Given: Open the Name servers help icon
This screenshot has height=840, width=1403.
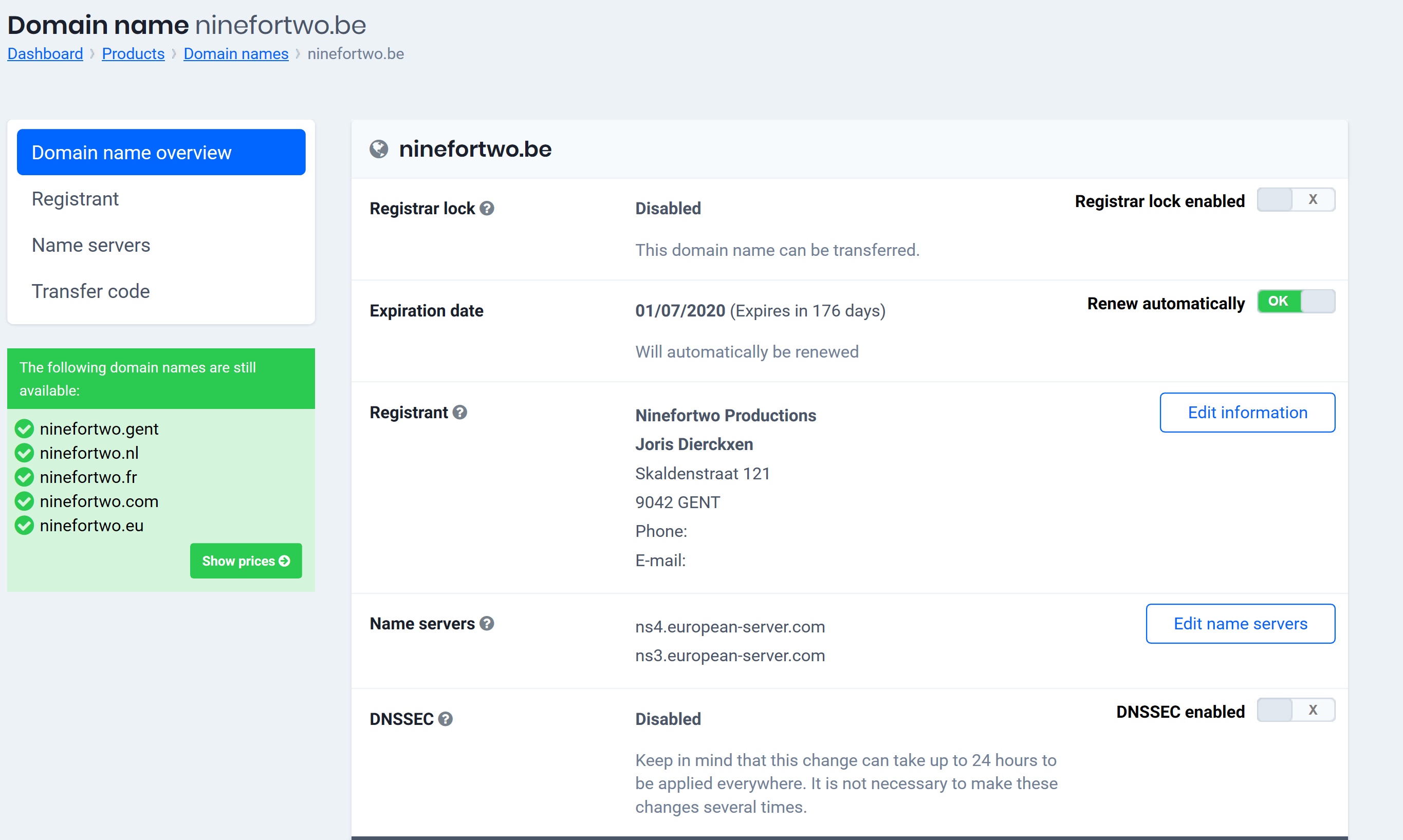Looking at the screenshot, I should click(487, 623).
